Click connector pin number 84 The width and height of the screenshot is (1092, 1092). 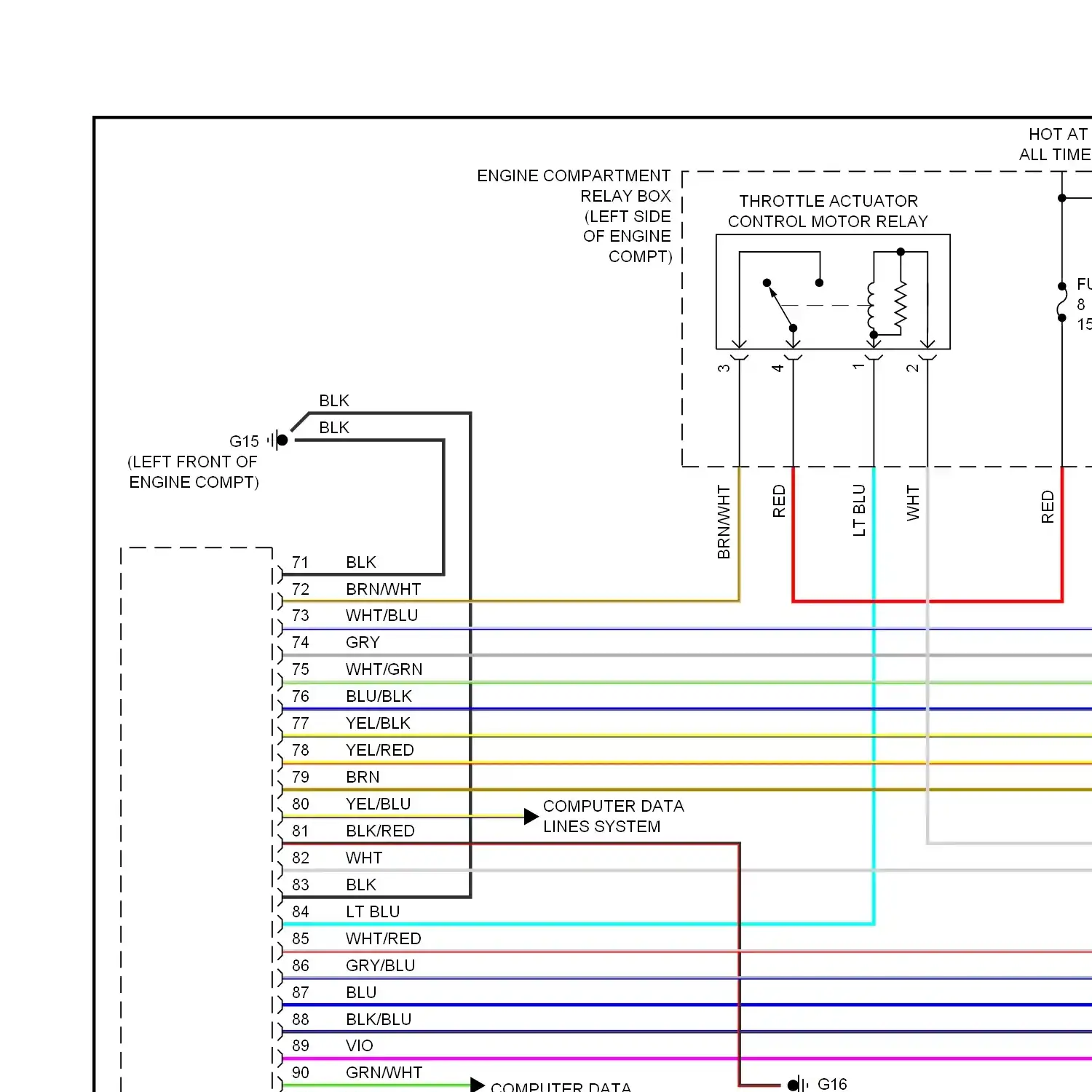click(x=301, y=911)
